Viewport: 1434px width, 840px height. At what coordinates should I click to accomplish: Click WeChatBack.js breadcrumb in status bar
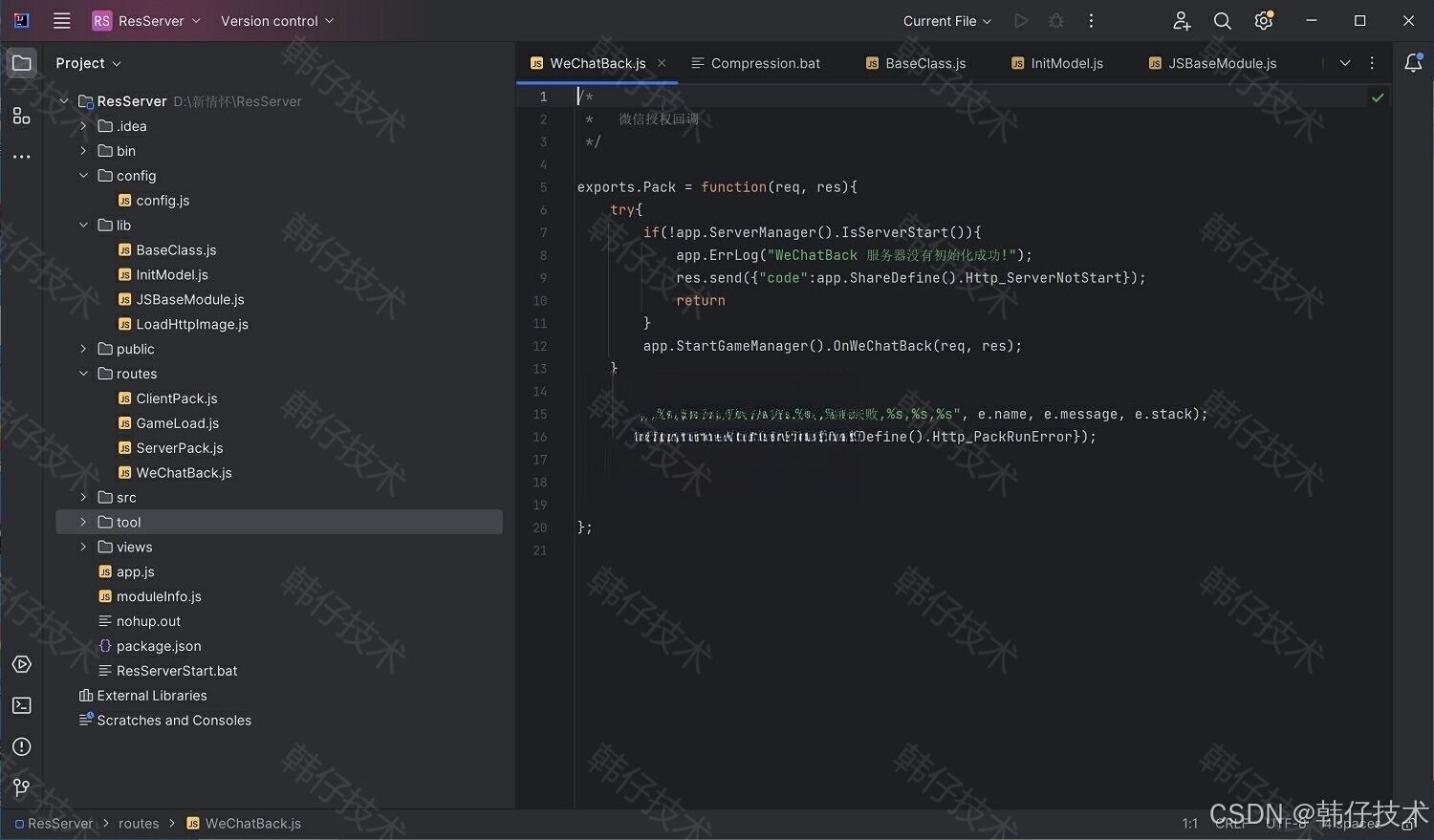pos(244,824)
